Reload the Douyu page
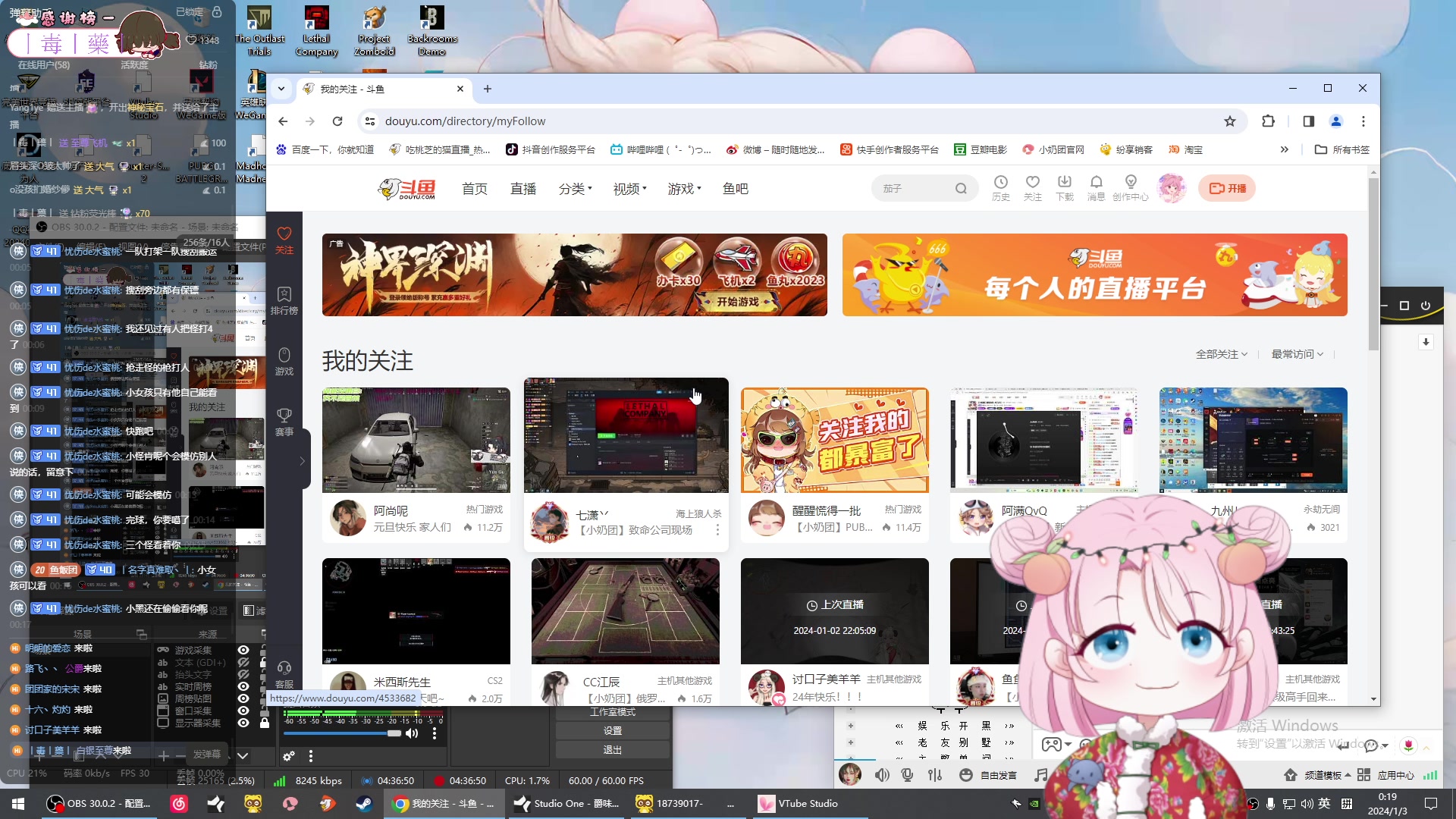The image size is (1456, 819). (x=337, y=121)
